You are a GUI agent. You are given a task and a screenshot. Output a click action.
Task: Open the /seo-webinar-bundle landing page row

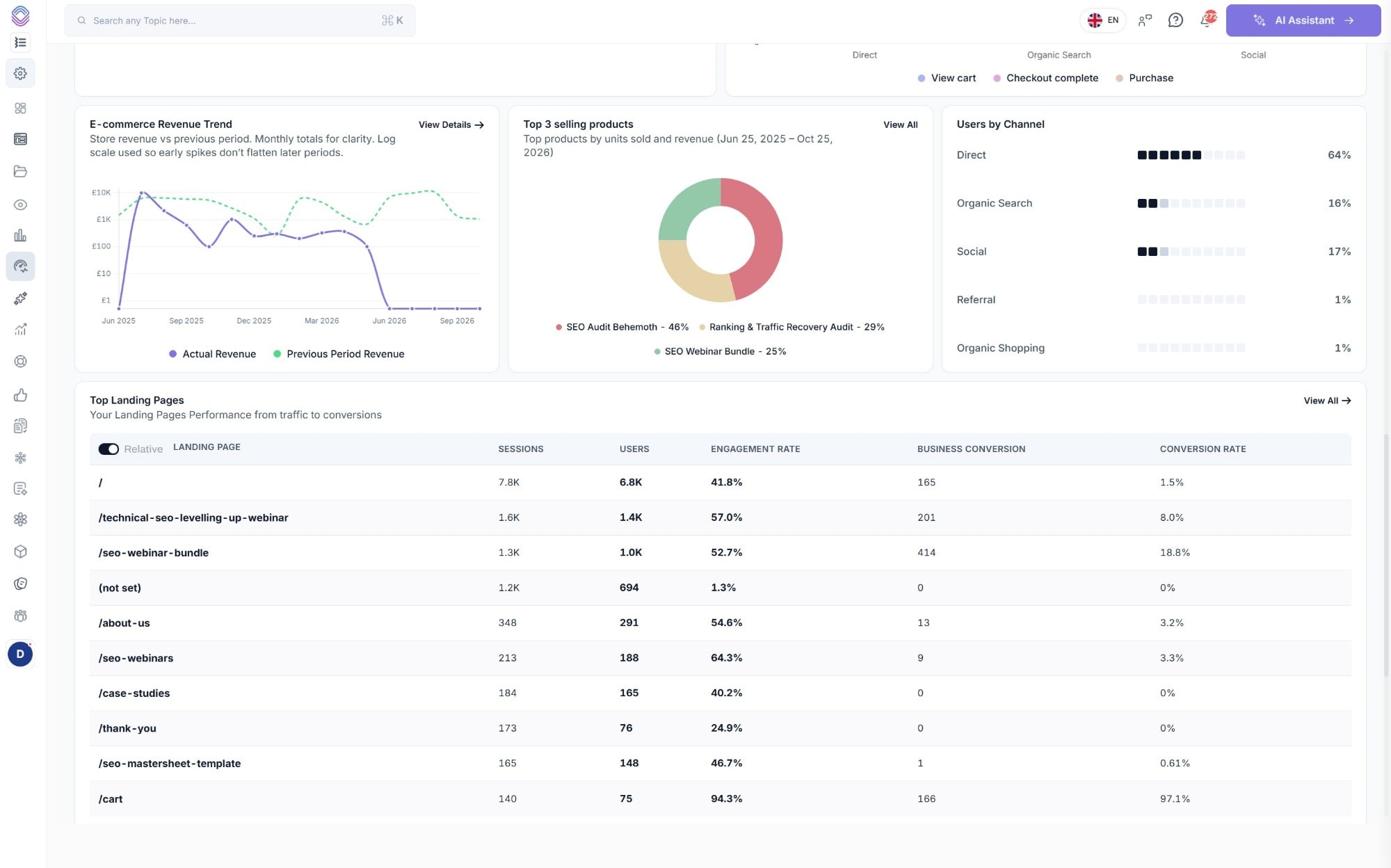720,553
